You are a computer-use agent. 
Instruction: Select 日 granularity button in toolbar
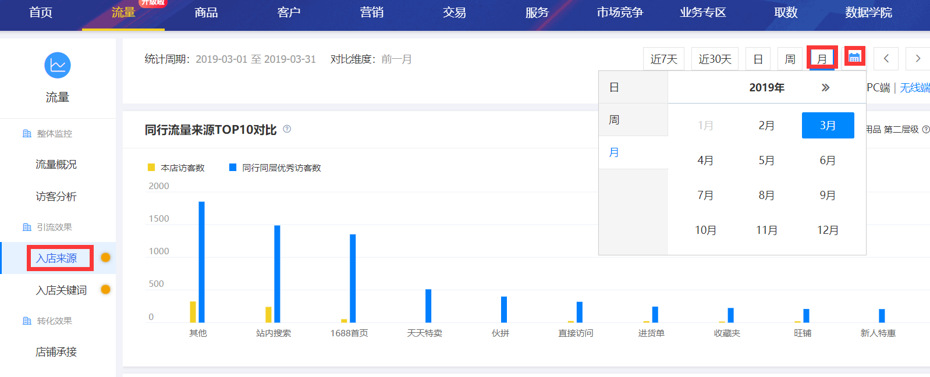(758, 59)
